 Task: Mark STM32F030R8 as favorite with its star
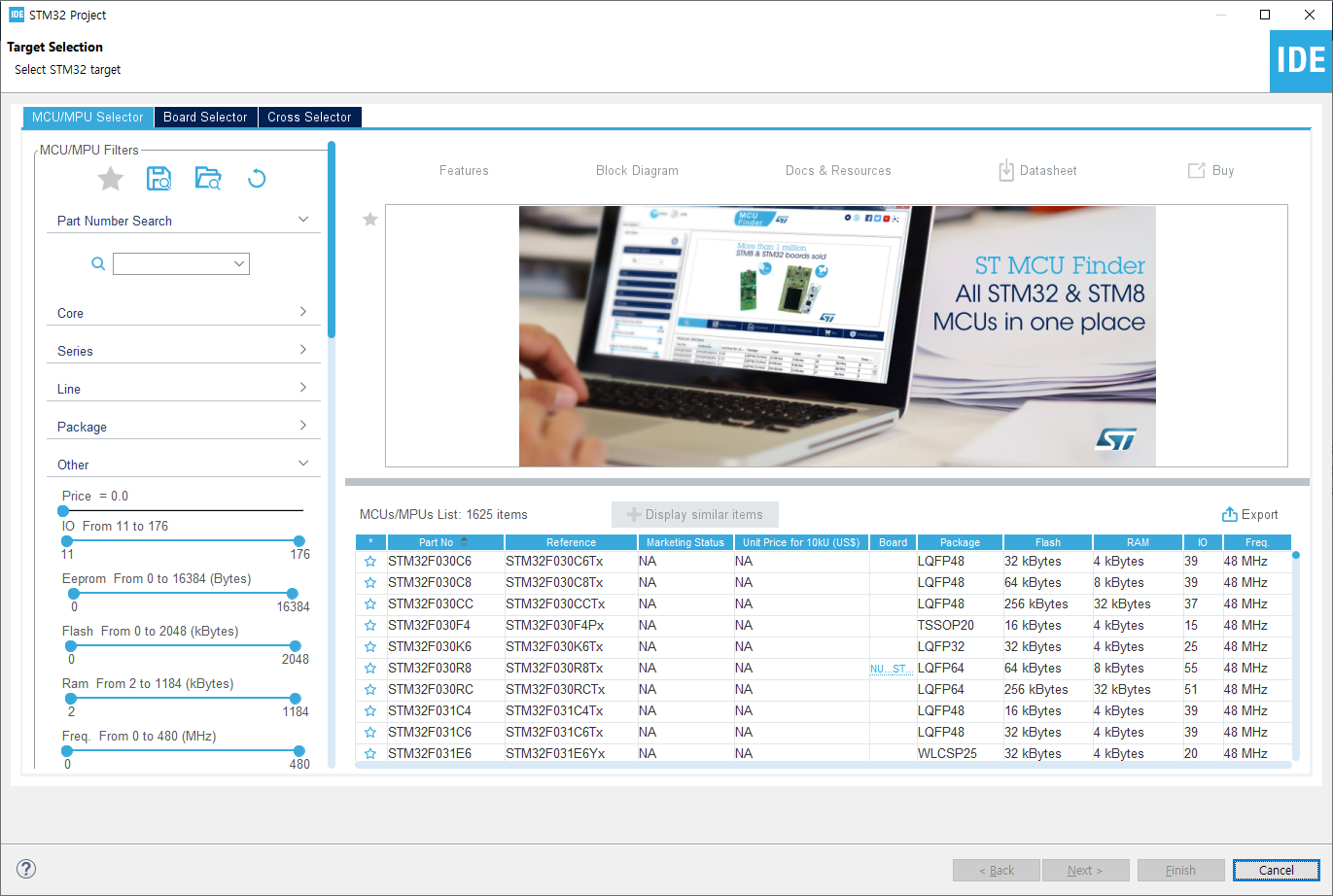[x=370, y=669]
